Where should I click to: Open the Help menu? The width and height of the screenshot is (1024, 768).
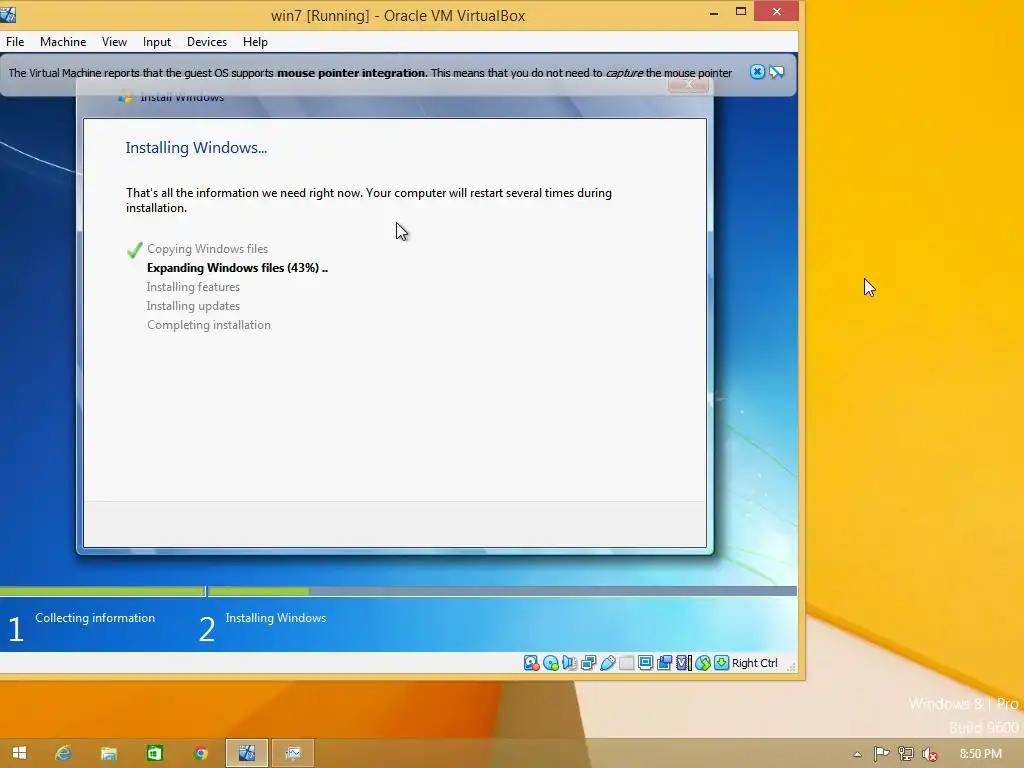tap(255, 42)
